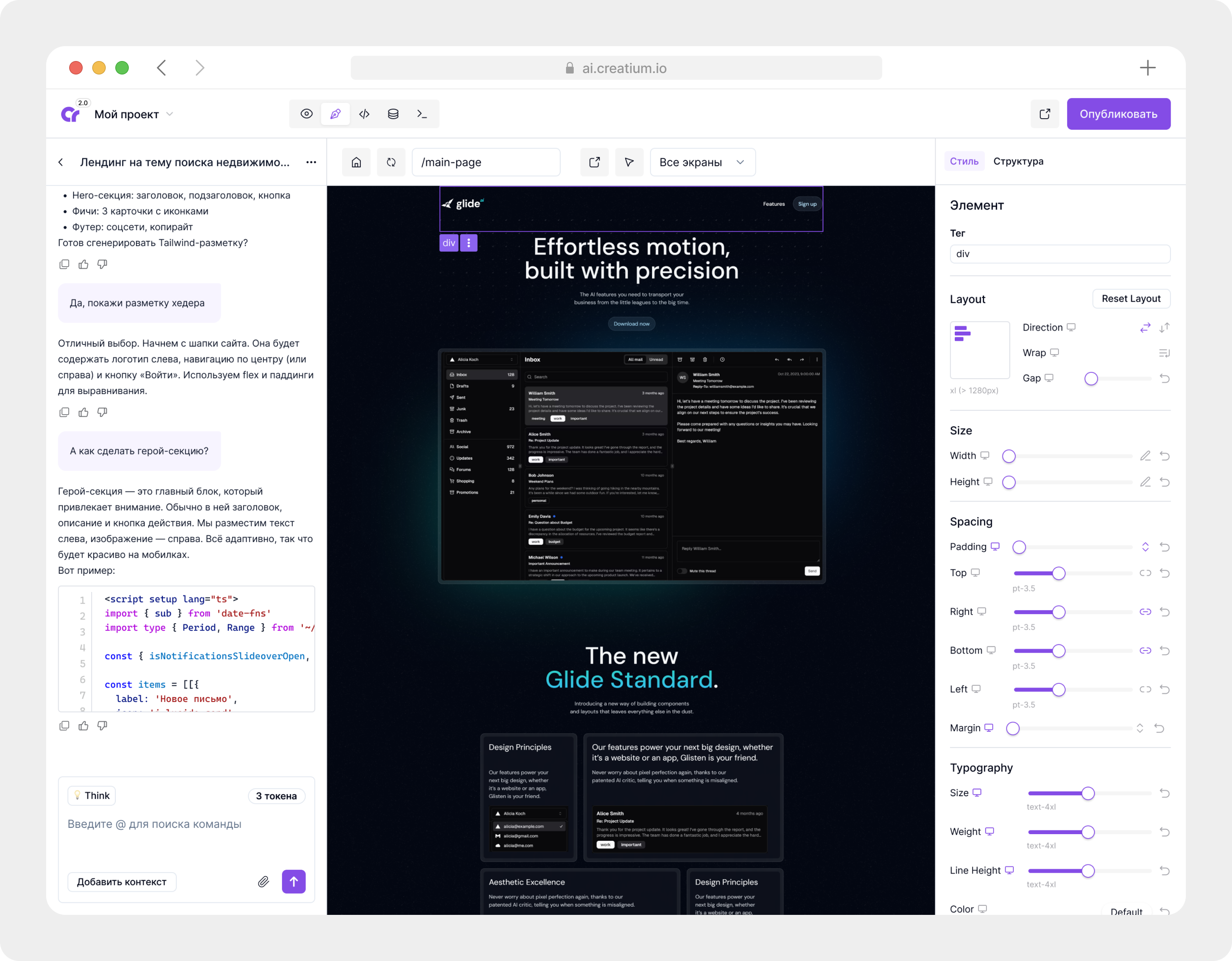Expand Padding sides chevrons
The width and height of the screenshot is (1232, 961).
click(1145, 547)
